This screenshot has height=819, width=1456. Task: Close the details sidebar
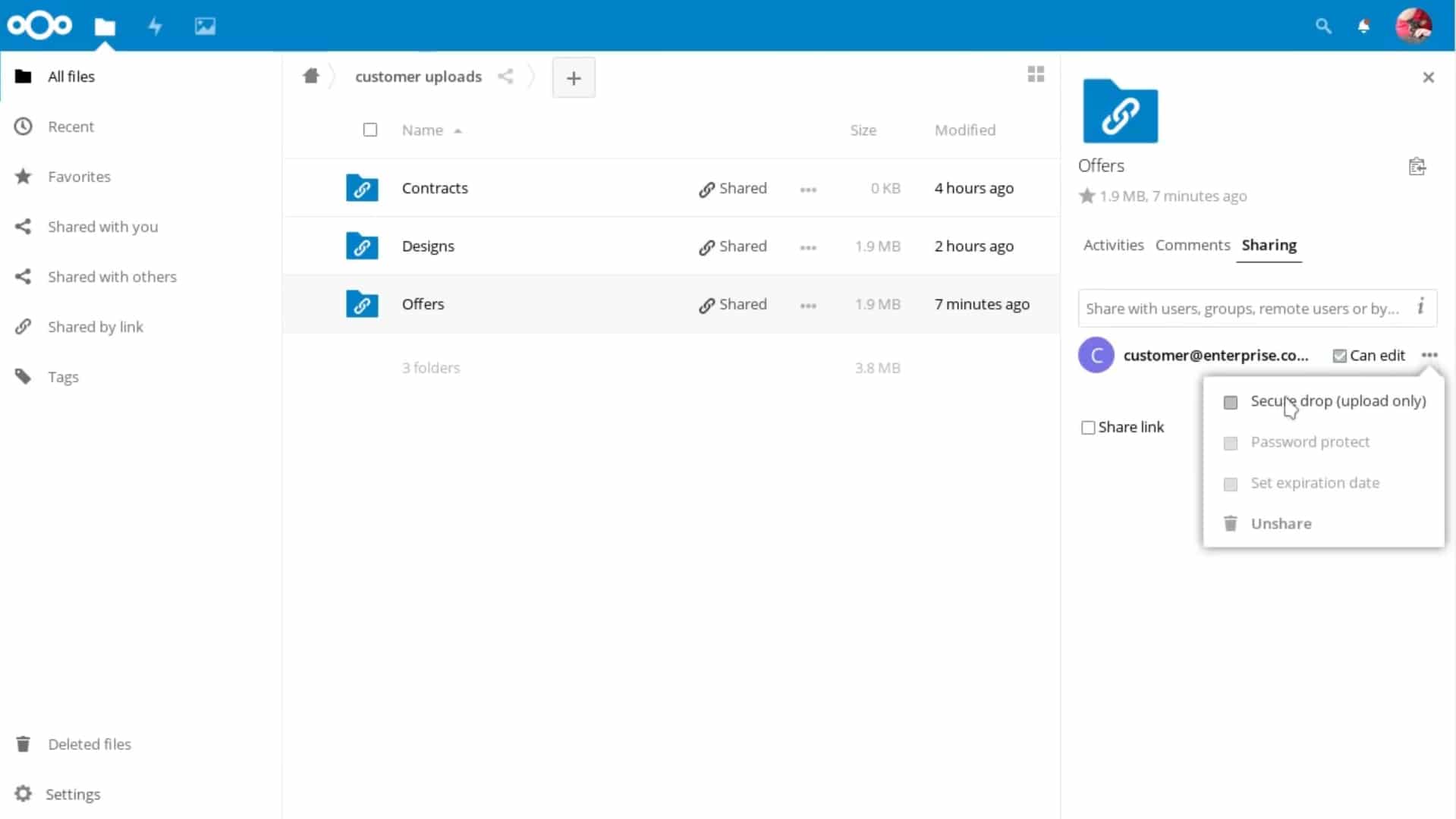click(1428, 77)
